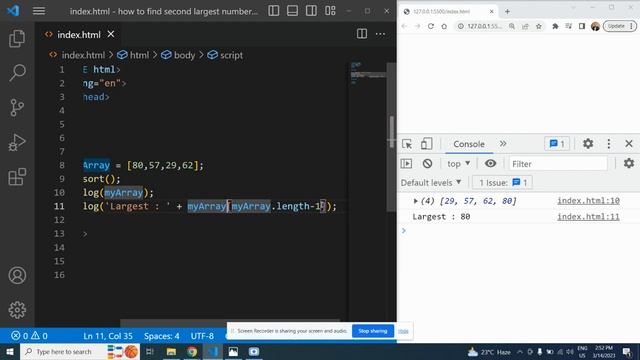
Task: Split the editor to the right
Action: 362,34
